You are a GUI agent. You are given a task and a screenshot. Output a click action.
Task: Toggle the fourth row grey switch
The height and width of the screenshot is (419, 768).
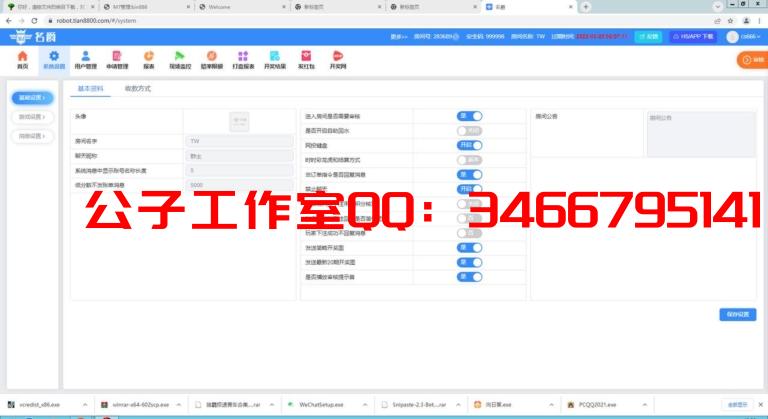click(x=469, y=160)
